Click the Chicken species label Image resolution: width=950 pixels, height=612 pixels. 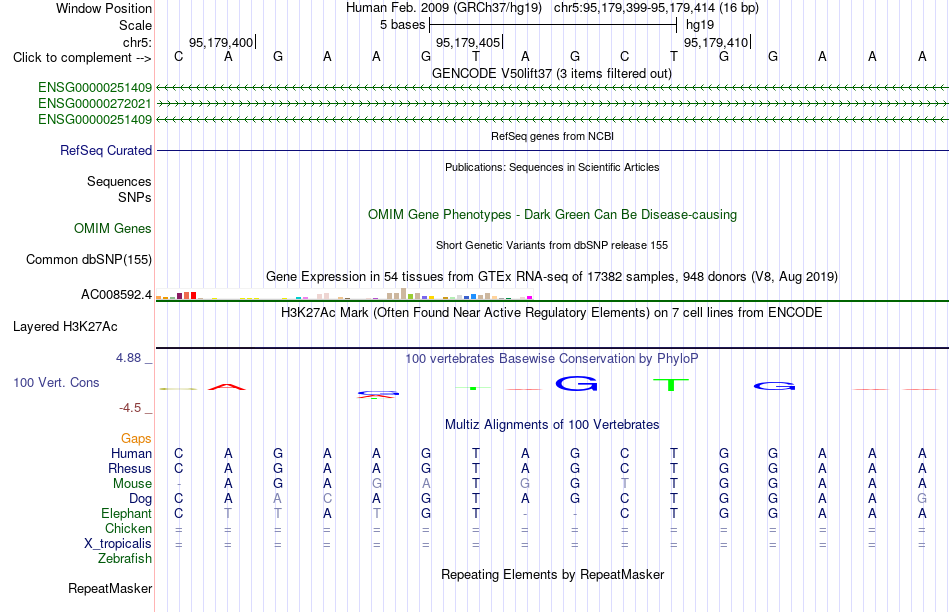128,528
